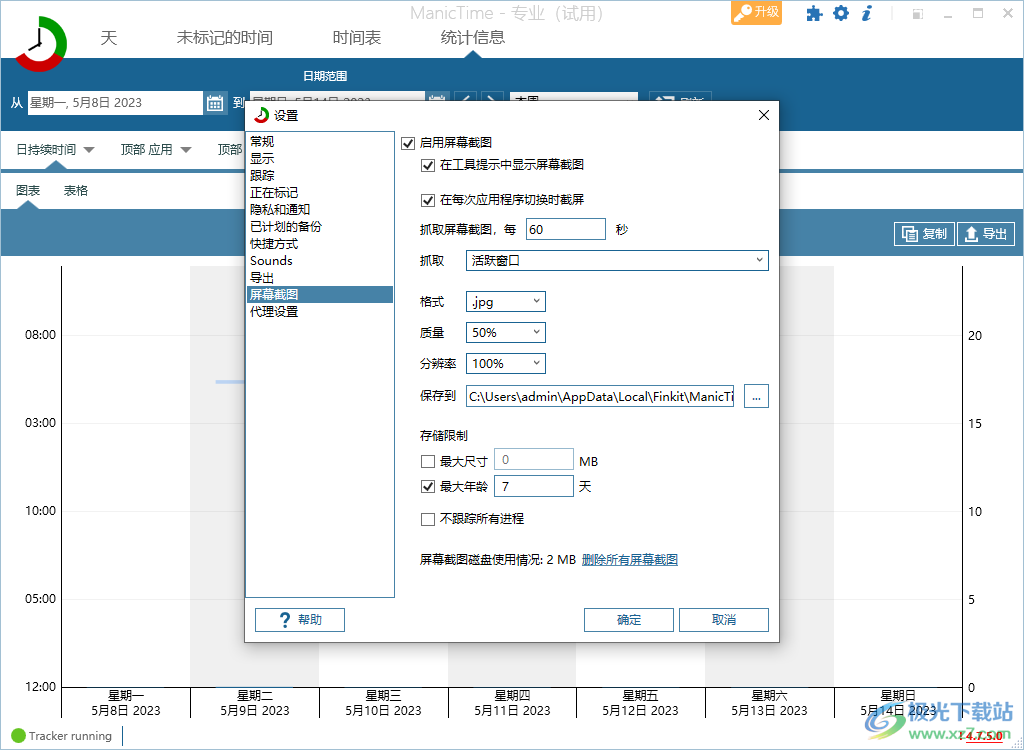The height and width of the screenshot is (750, 1024).
Task: Select 导出 in the settings list
Action: (320, 278)
